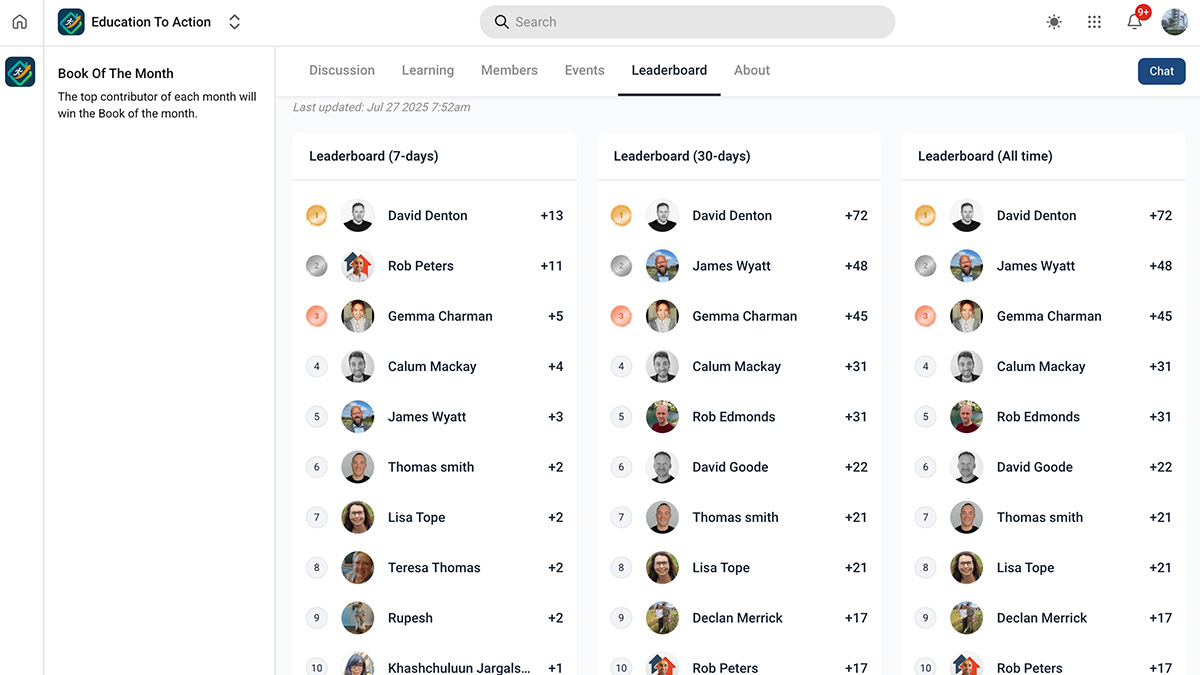Open the home page icon
The width and height of the screenshot is (1200, 675).
click(x=19, y=21)
